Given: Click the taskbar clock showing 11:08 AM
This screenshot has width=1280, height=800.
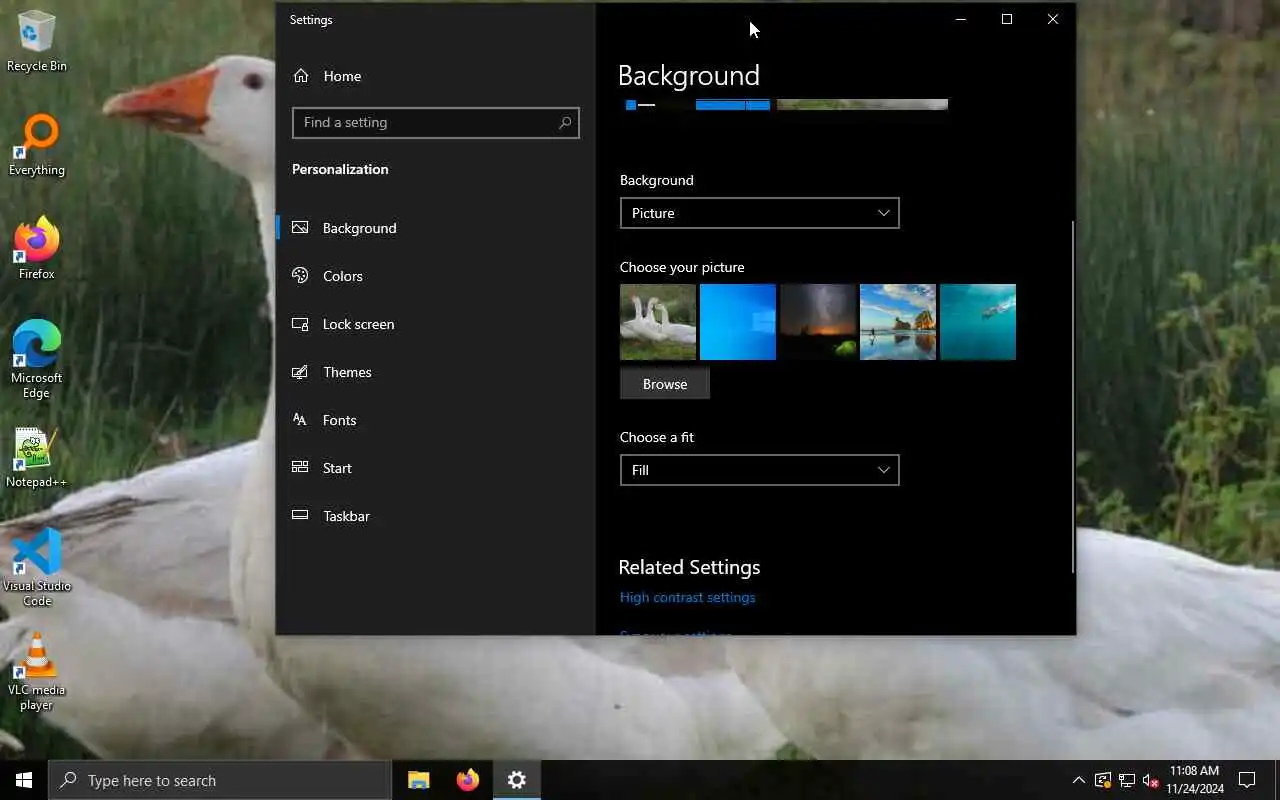Looking at the screenshot, I should pyautogui.click(x=1194, y=780).
